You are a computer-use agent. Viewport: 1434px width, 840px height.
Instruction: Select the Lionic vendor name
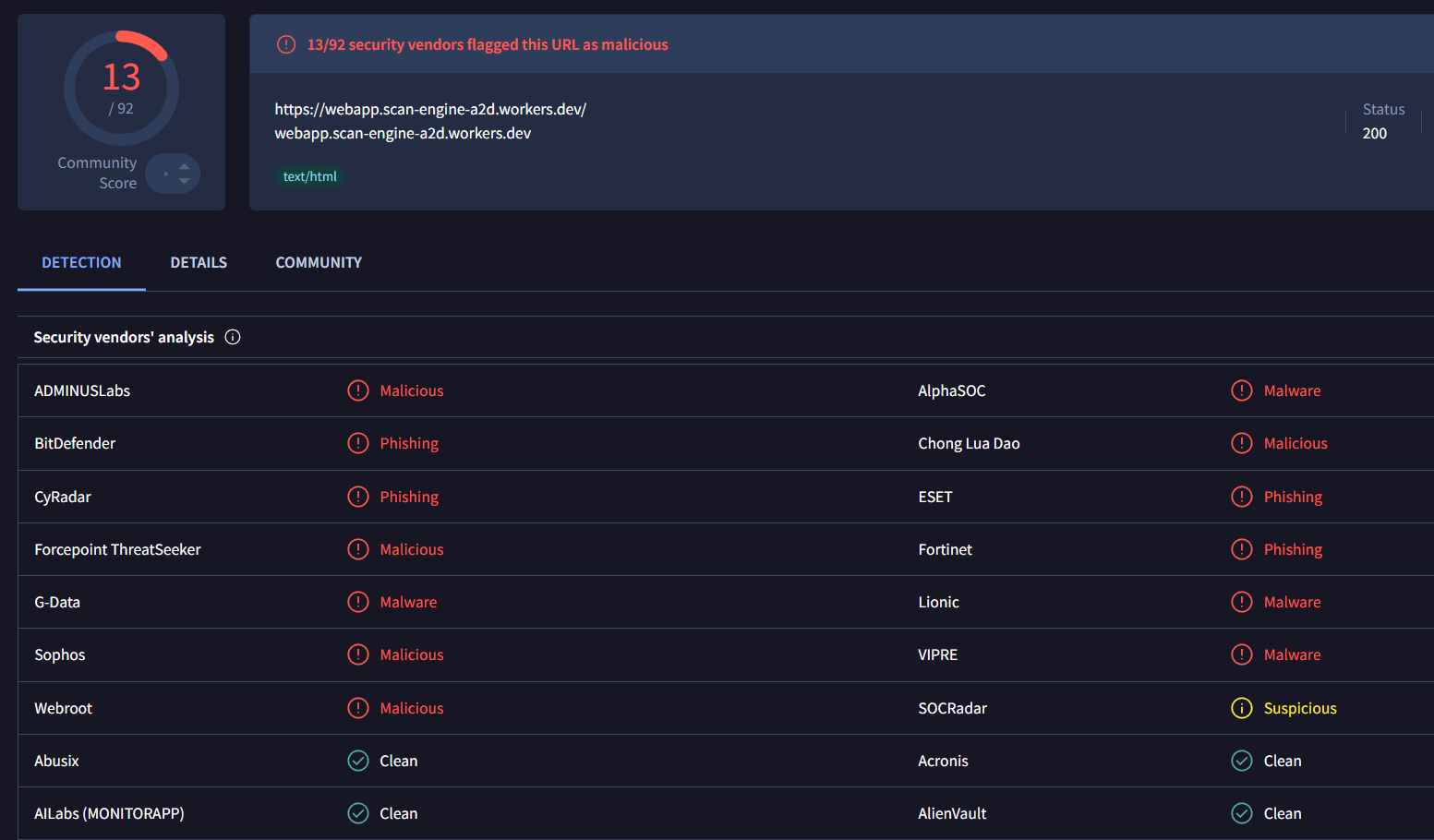coord(938,602)
